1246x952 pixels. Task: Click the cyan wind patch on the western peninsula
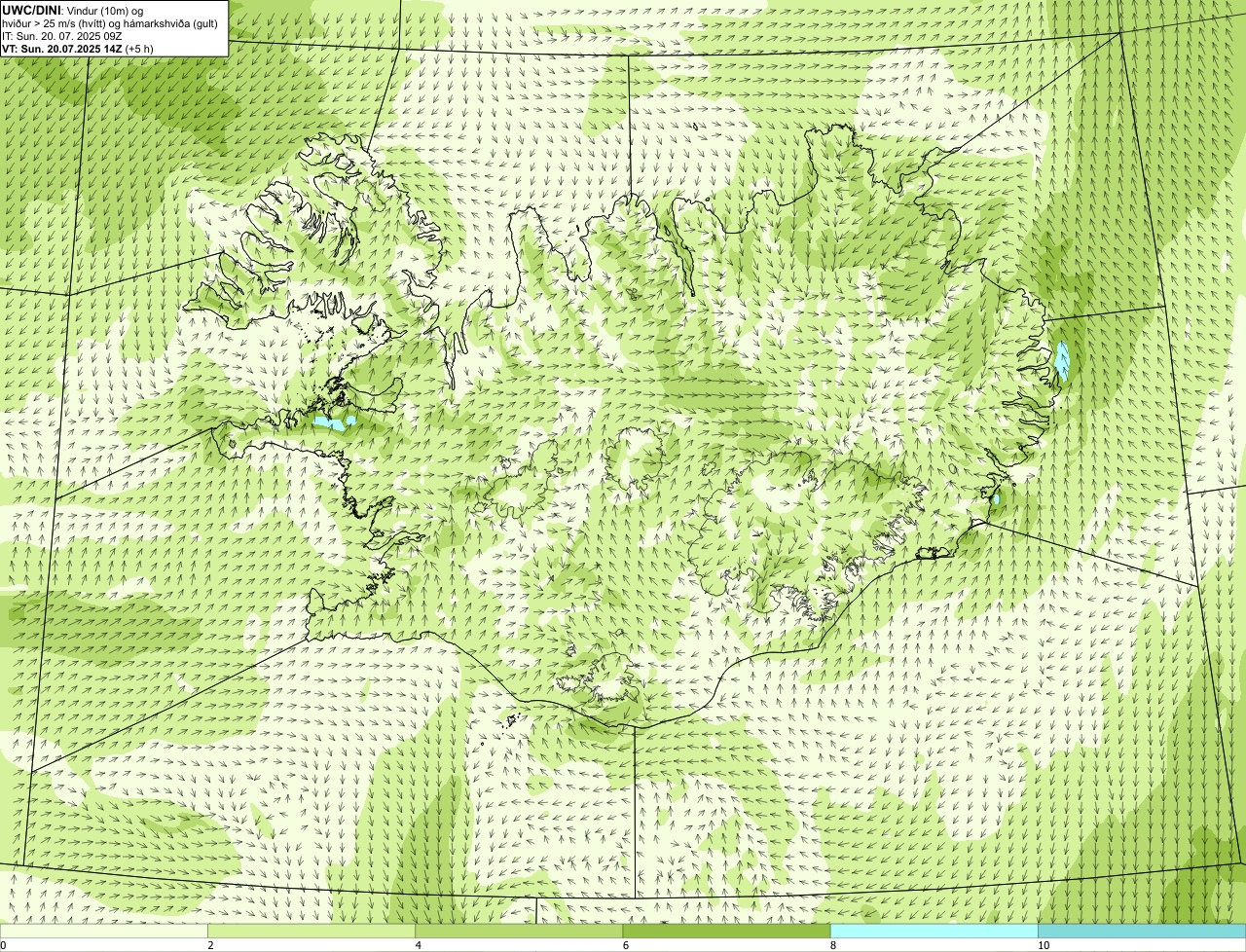(330, 423)
